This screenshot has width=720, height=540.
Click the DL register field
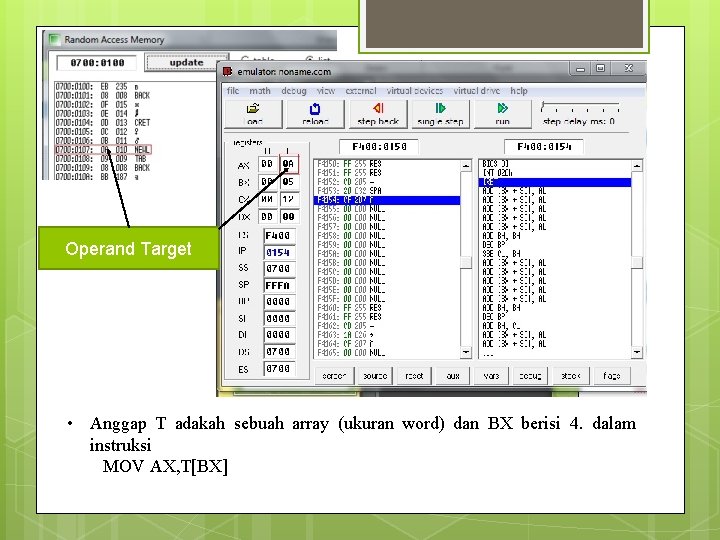[289, 217]
